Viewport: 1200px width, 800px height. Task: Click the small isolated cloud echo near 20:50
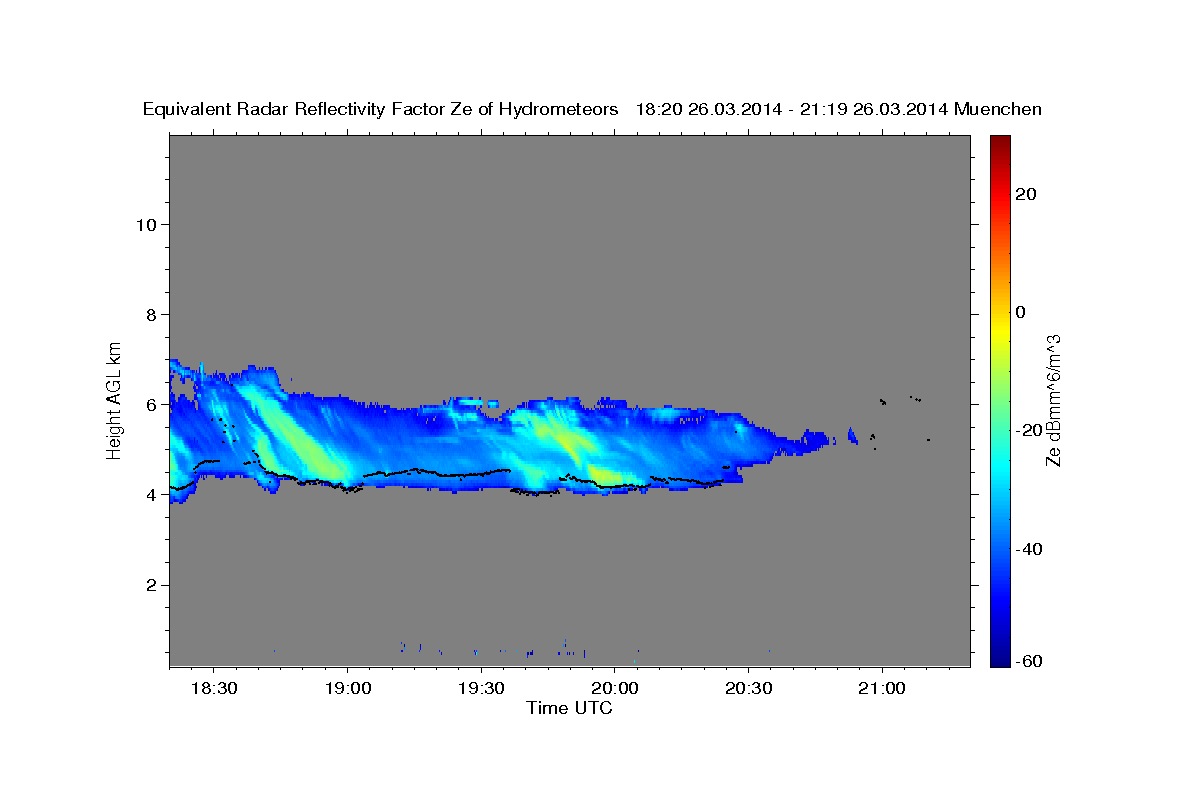[852, 435]
